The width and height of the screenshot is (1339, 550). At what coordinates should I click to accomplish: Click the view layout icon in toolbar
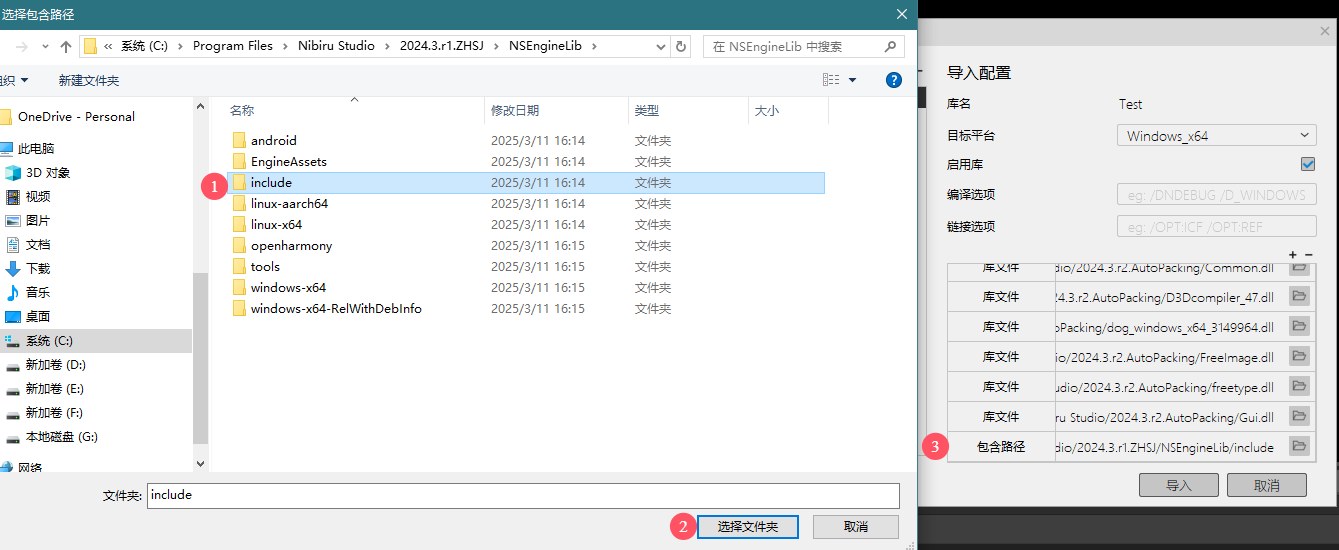point(831,80)
